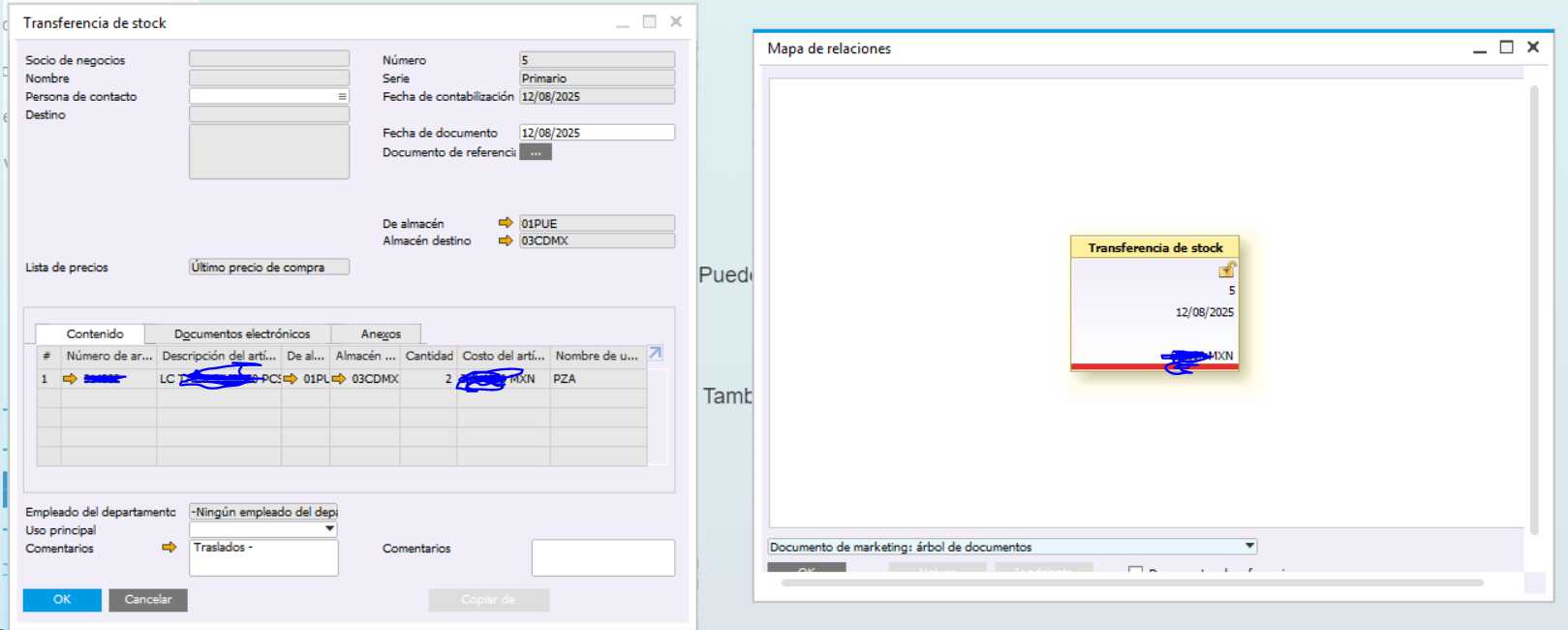Click the De almacén link arrow
This screenshot has width=1568, height=630.
[505, 223]
